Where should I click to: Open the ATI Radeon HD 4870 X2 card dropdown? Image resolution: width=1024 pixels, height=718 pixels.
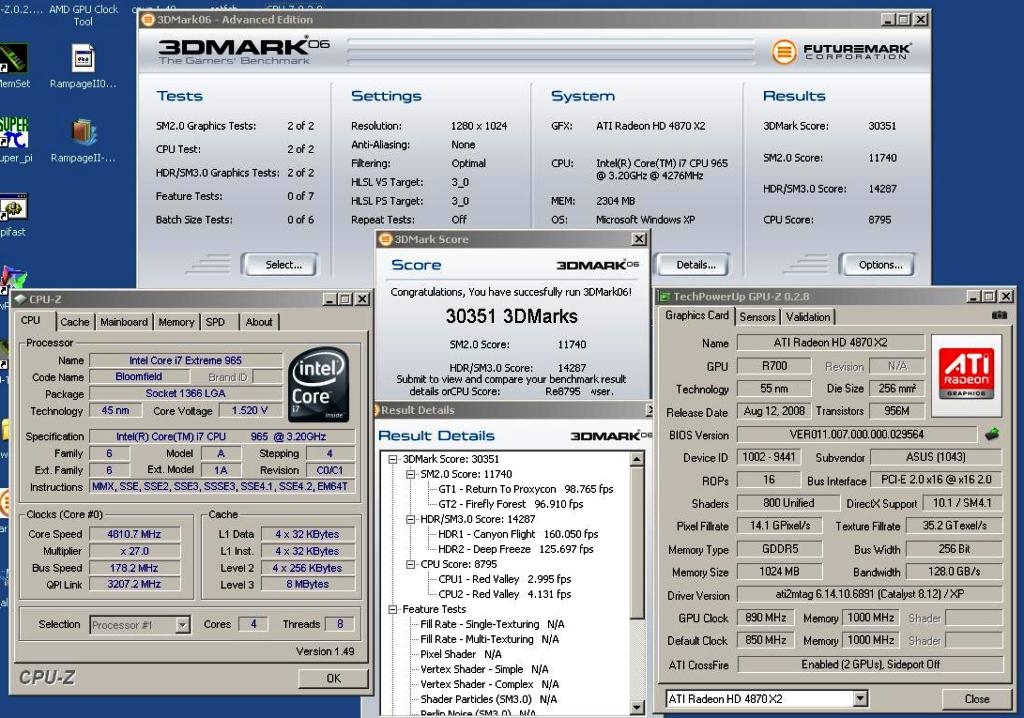click(x=860, y=699)
